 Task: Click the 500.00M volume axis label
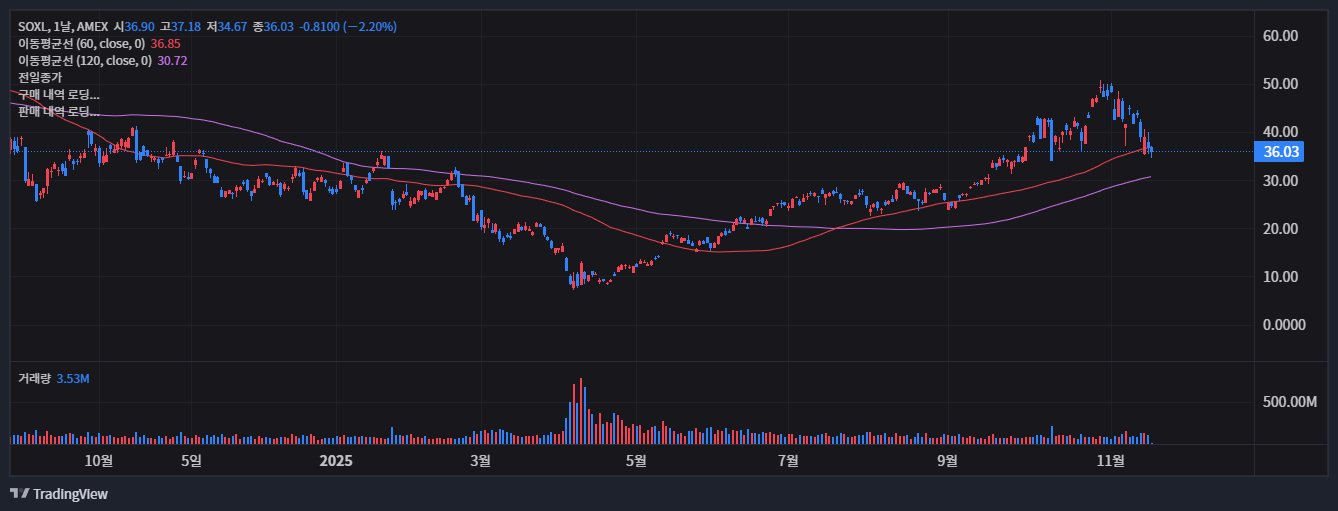click(x=1290, y=402)
